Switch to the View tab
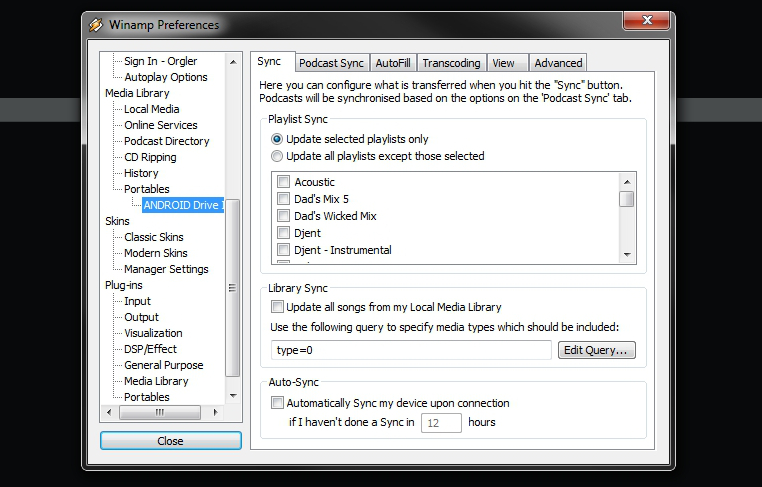Image resolution: width=762 pixels, height=487 pixels. click(507, 63)
